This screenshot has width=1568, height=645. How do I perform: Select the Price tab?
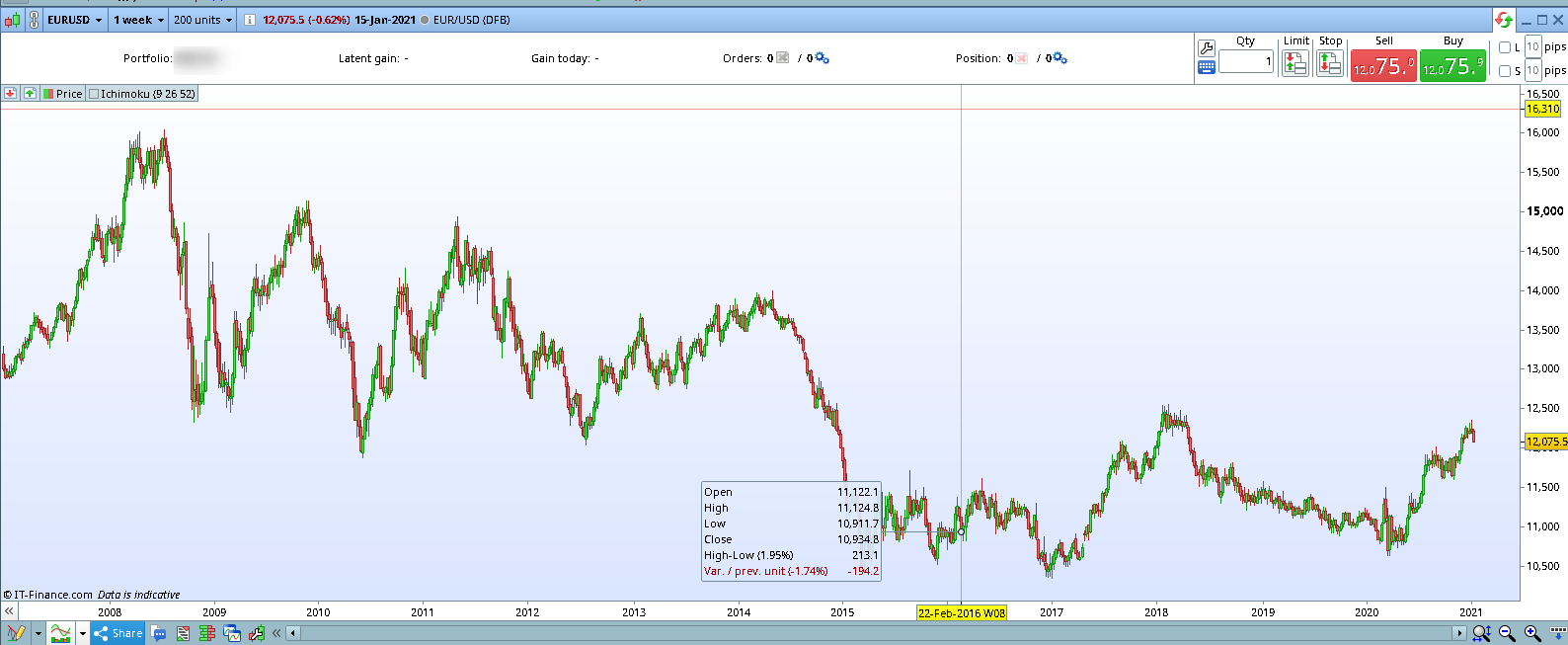(x=62, y=94)
